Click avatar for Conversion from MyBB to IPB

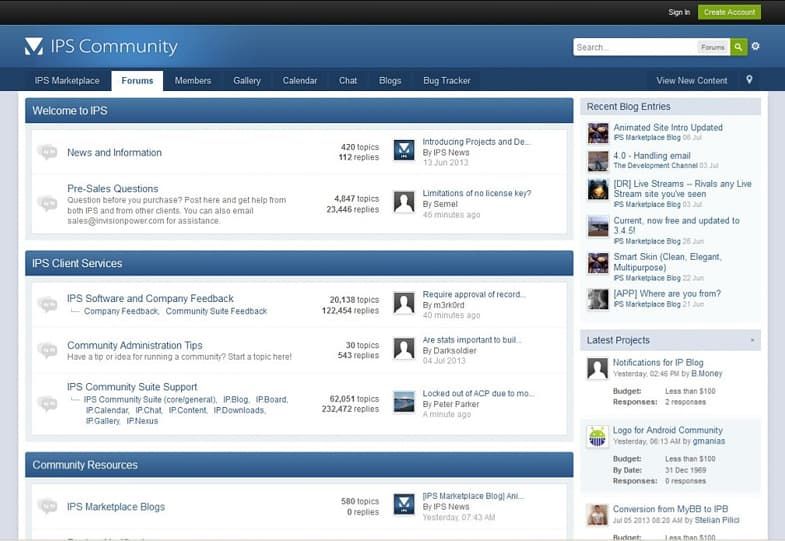pyautogui.click(x=597, y=515)
